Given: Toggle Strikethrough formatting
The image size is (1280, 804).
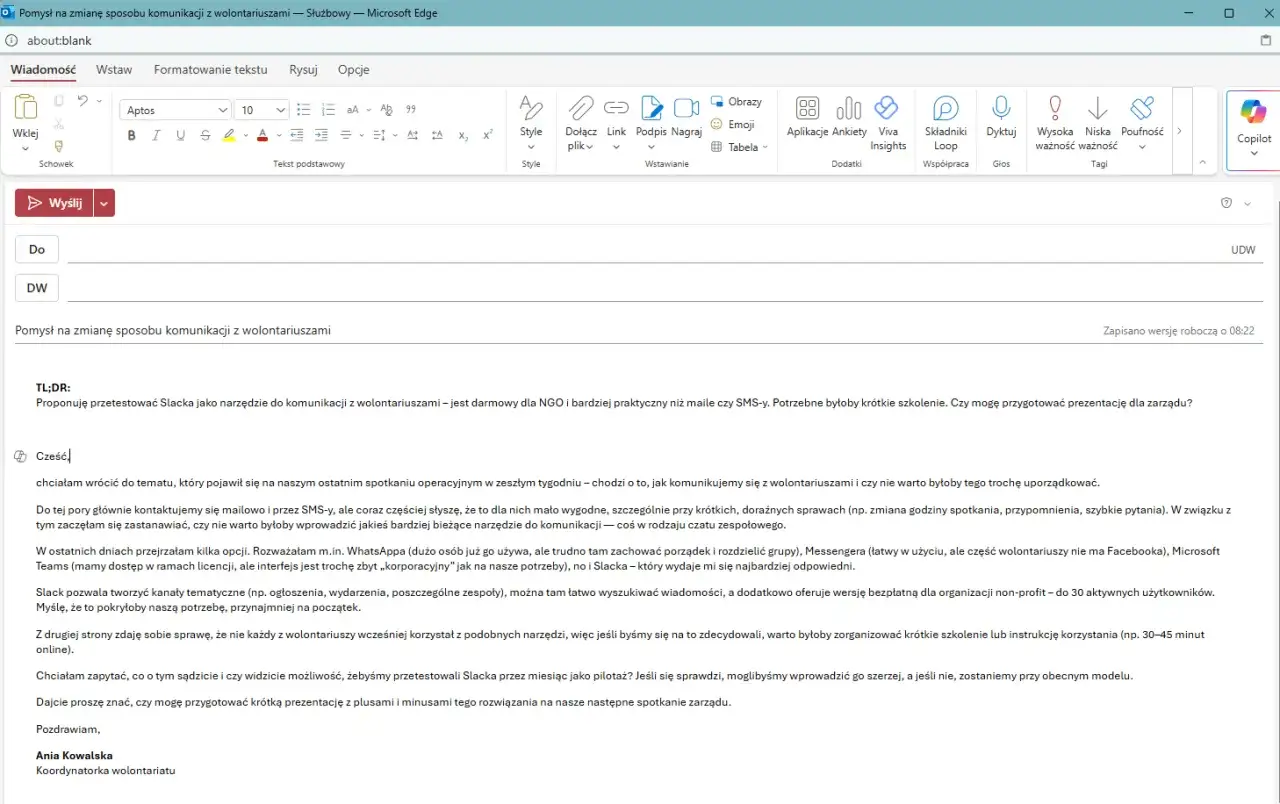Looking at the screenshot, I should click(x=205, y=135).
